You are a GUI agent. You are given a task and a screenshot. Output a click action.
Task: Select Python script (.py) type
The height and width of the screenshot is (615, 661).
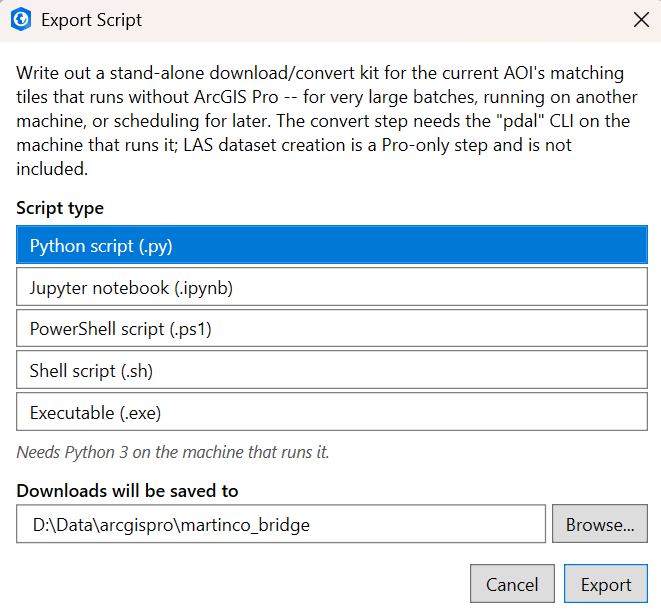(x=332, y=245)
